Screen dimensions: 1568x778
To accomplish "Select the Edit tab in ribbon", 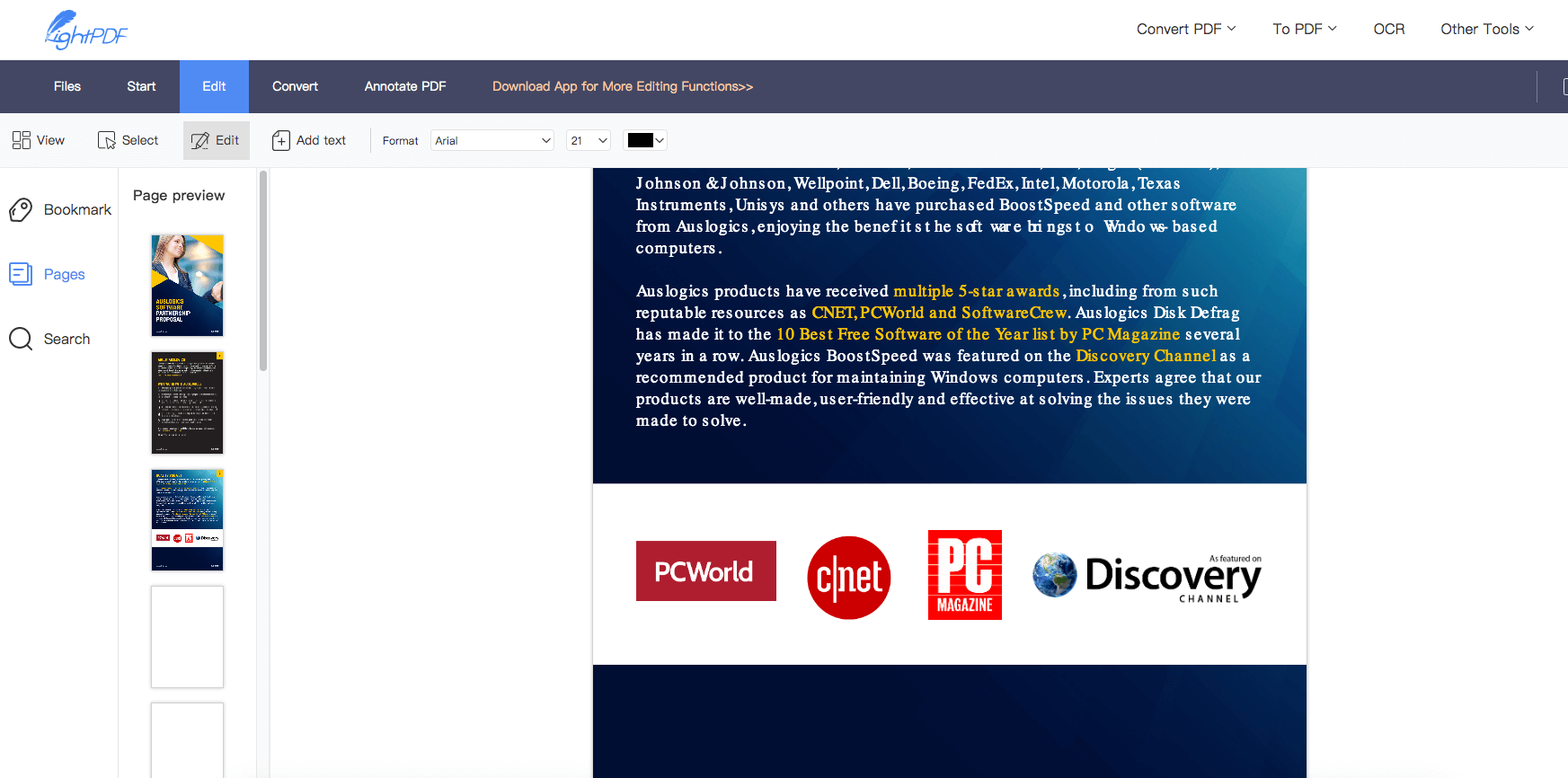I will (214, 86).
